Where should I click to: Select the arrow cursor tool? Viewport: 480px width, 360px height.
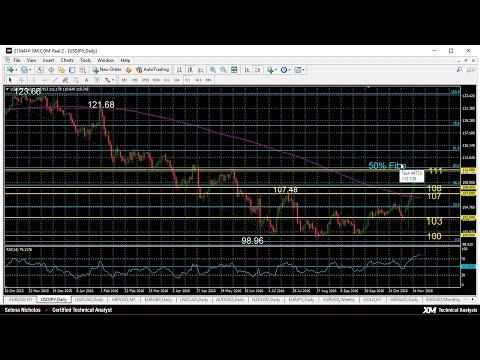(10, 80)
